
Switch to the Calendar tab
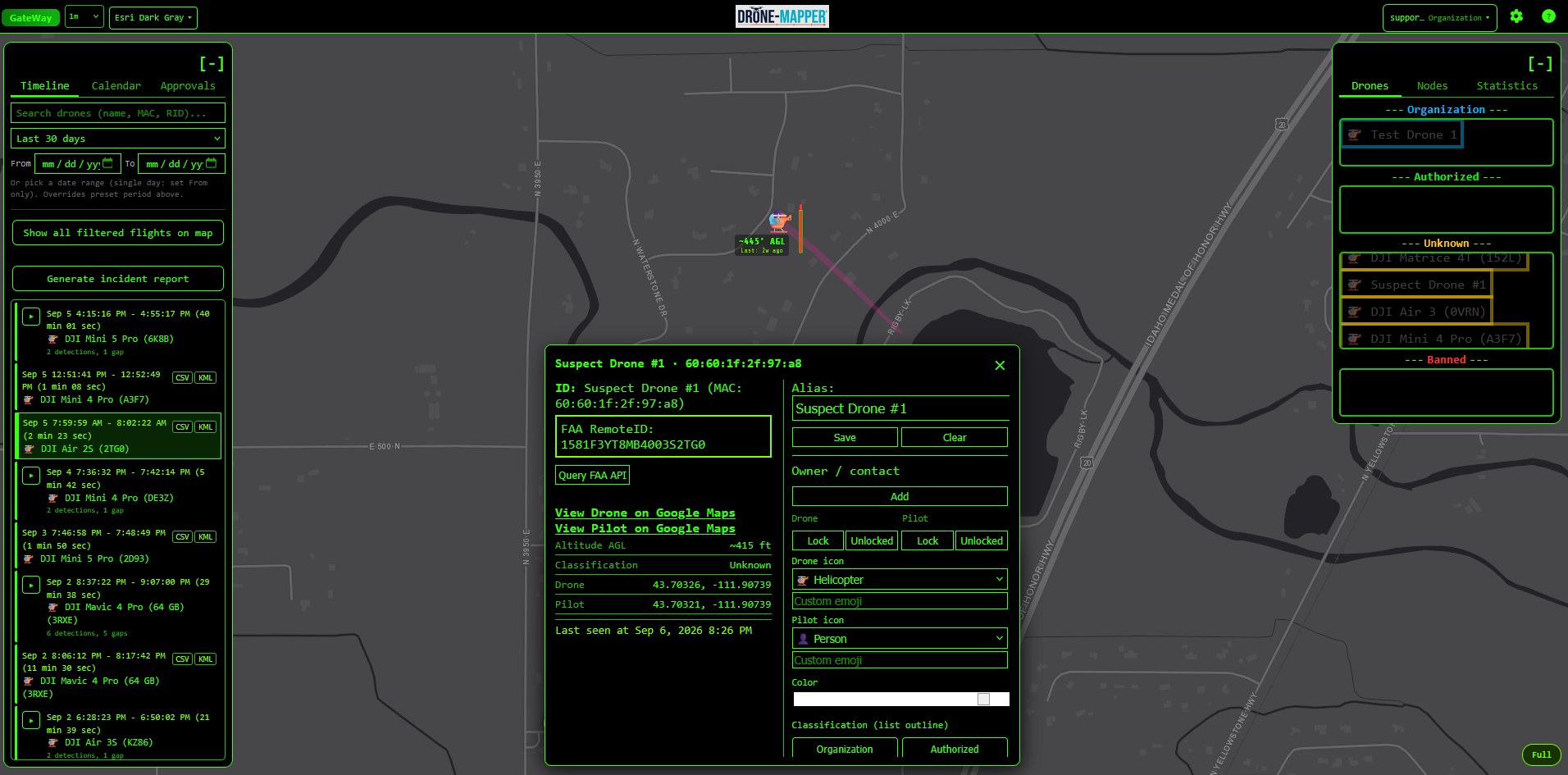(116, 85)
